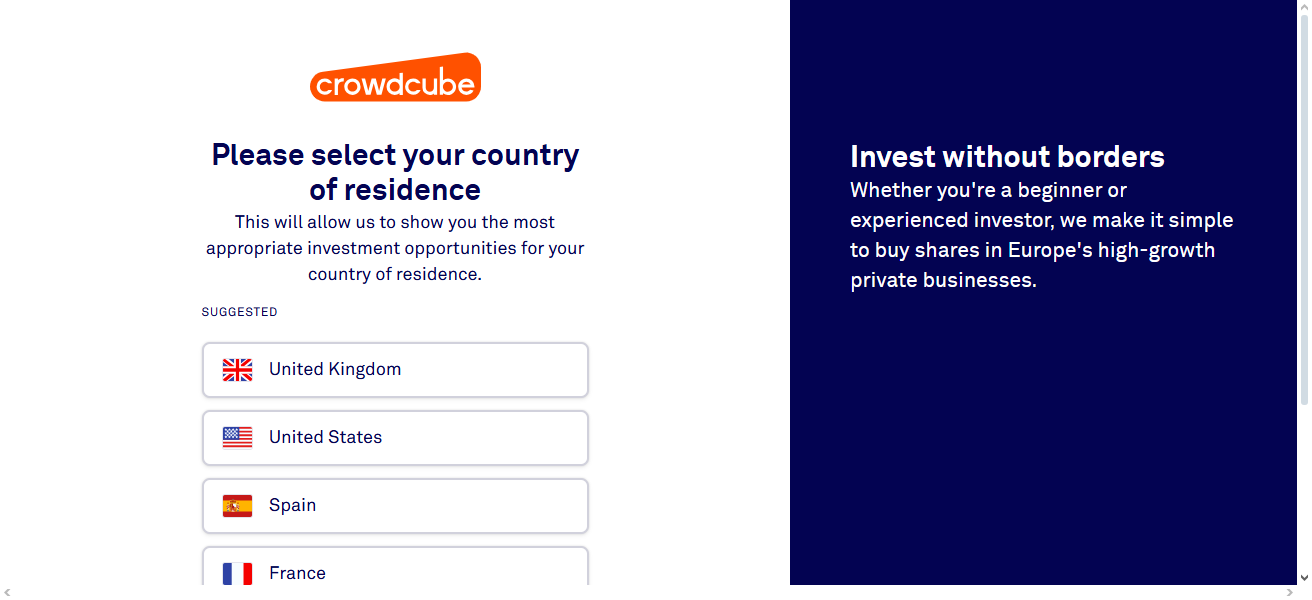
Task: Click the Spain flag icon
Action: click(x=237, y=505)
